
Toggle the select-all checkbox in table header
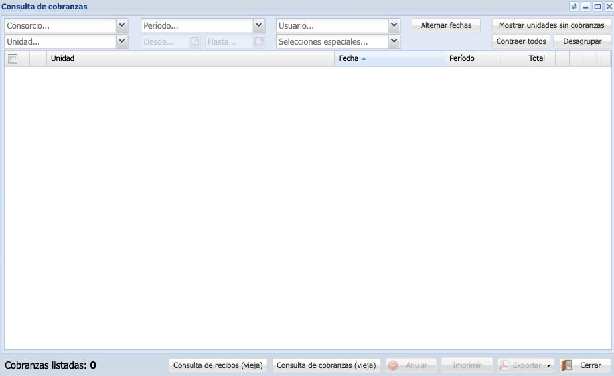[13, 59]
